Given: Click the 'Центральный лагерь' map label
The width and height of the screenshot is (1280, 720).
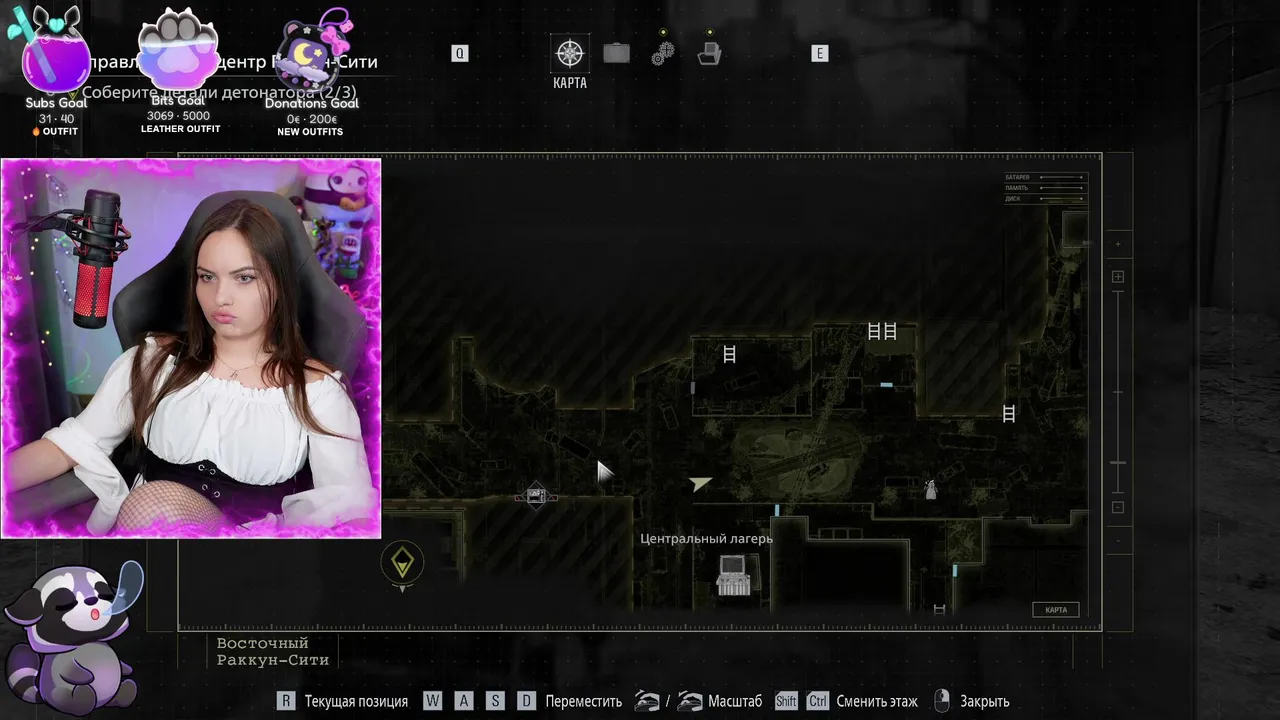Looking at the screenshot, I should [706, 539].
